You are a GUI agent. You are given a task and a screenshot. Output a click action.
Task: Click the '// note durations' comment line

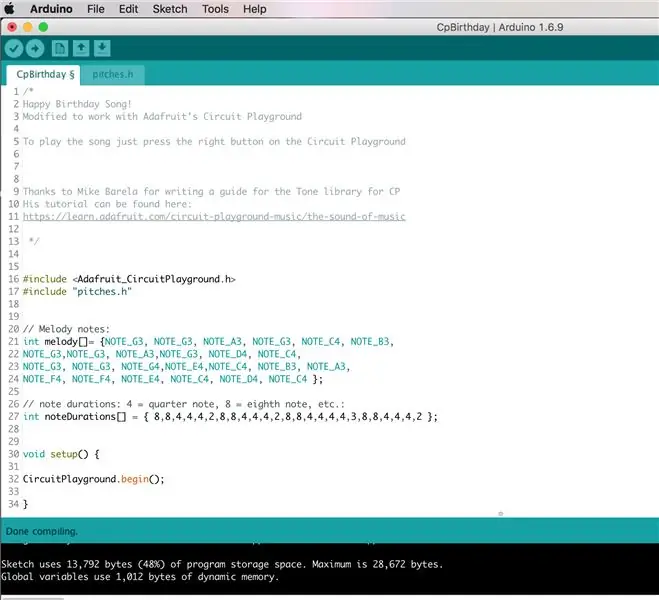coord(184,404)
